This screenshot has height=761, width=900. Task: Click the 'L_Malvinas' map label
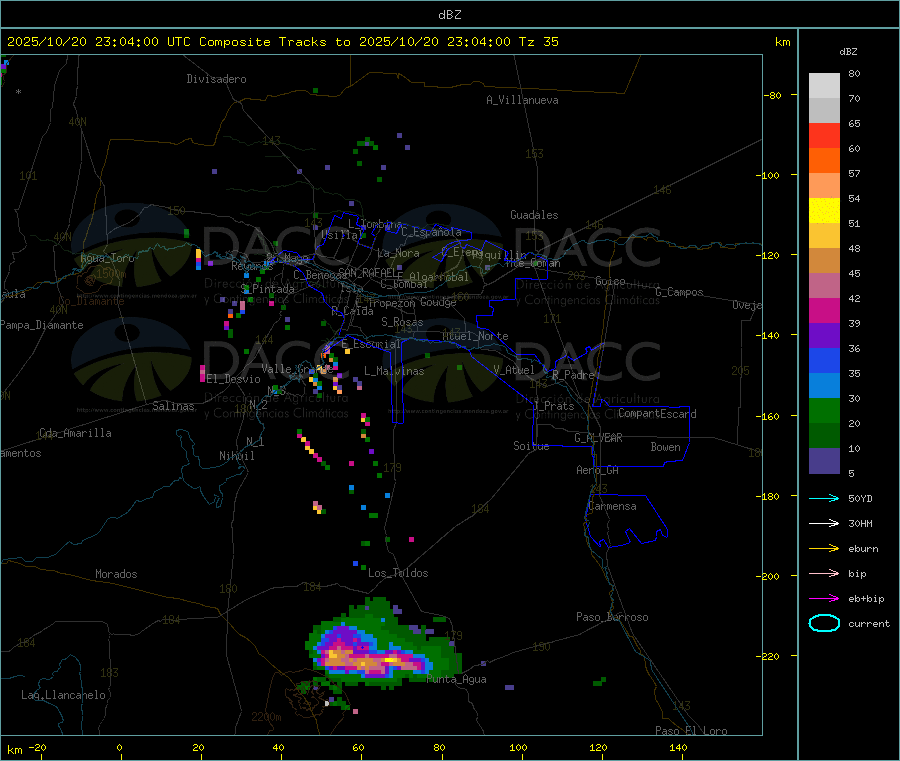point(394,371)
